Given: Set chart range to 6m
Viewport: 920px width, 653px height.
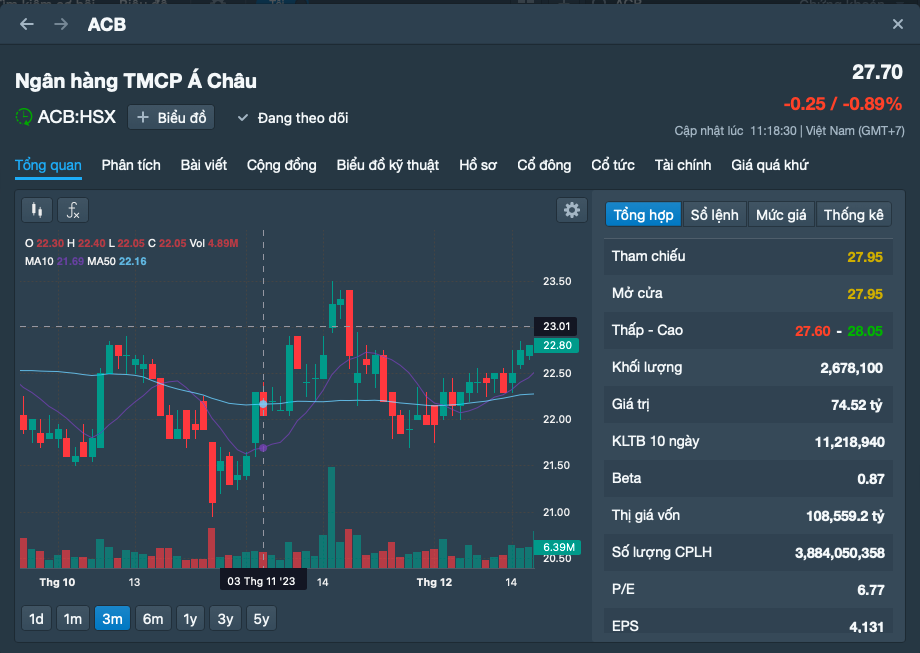Looking at the screenshot, I should click(153, 619).
